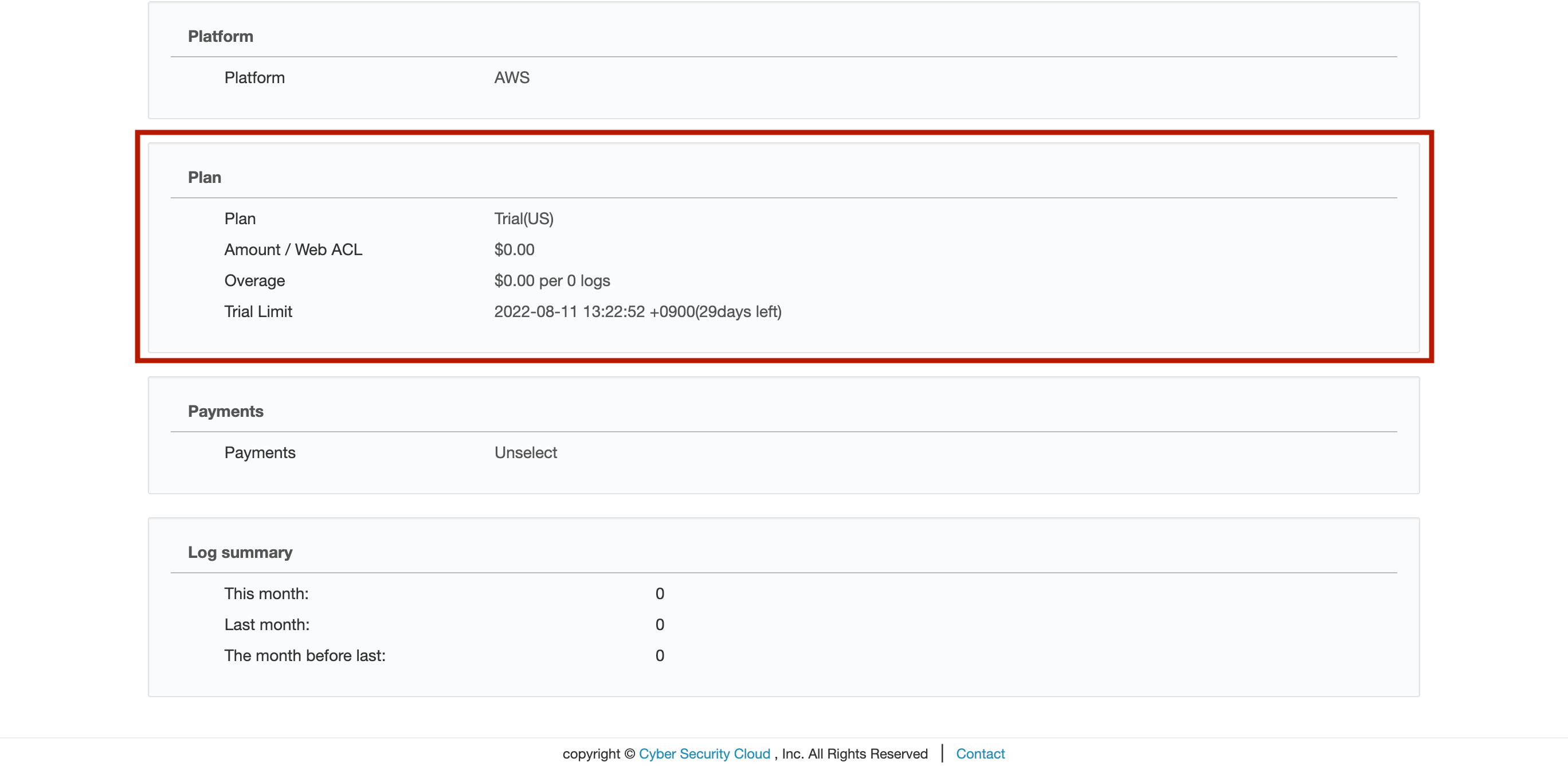The width and height of the screenshot is (1568, 766).
Task: Click the Overage label
Action: (x=254, y=281)
